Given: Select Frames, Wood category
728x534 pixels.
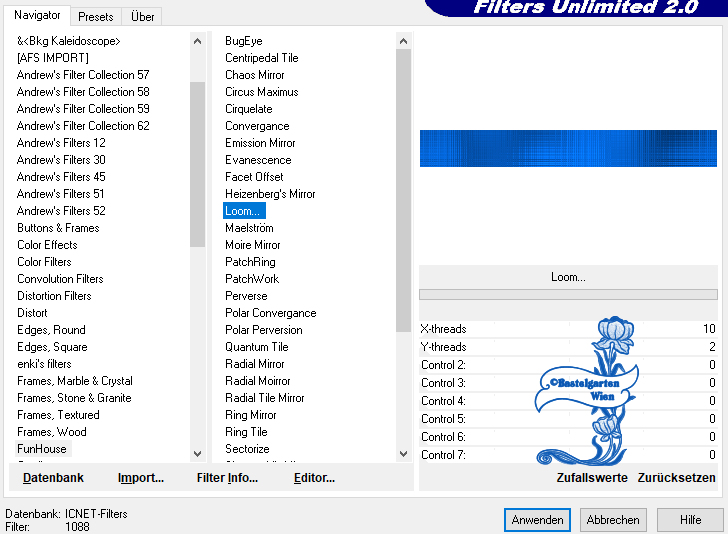Looking at the screenshot, I should (52, 432).
